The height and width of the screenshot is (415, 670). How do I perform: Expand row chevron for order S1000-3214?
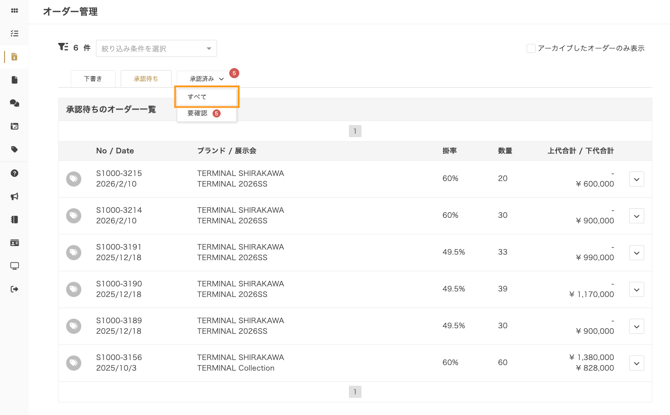coord(636,216)
